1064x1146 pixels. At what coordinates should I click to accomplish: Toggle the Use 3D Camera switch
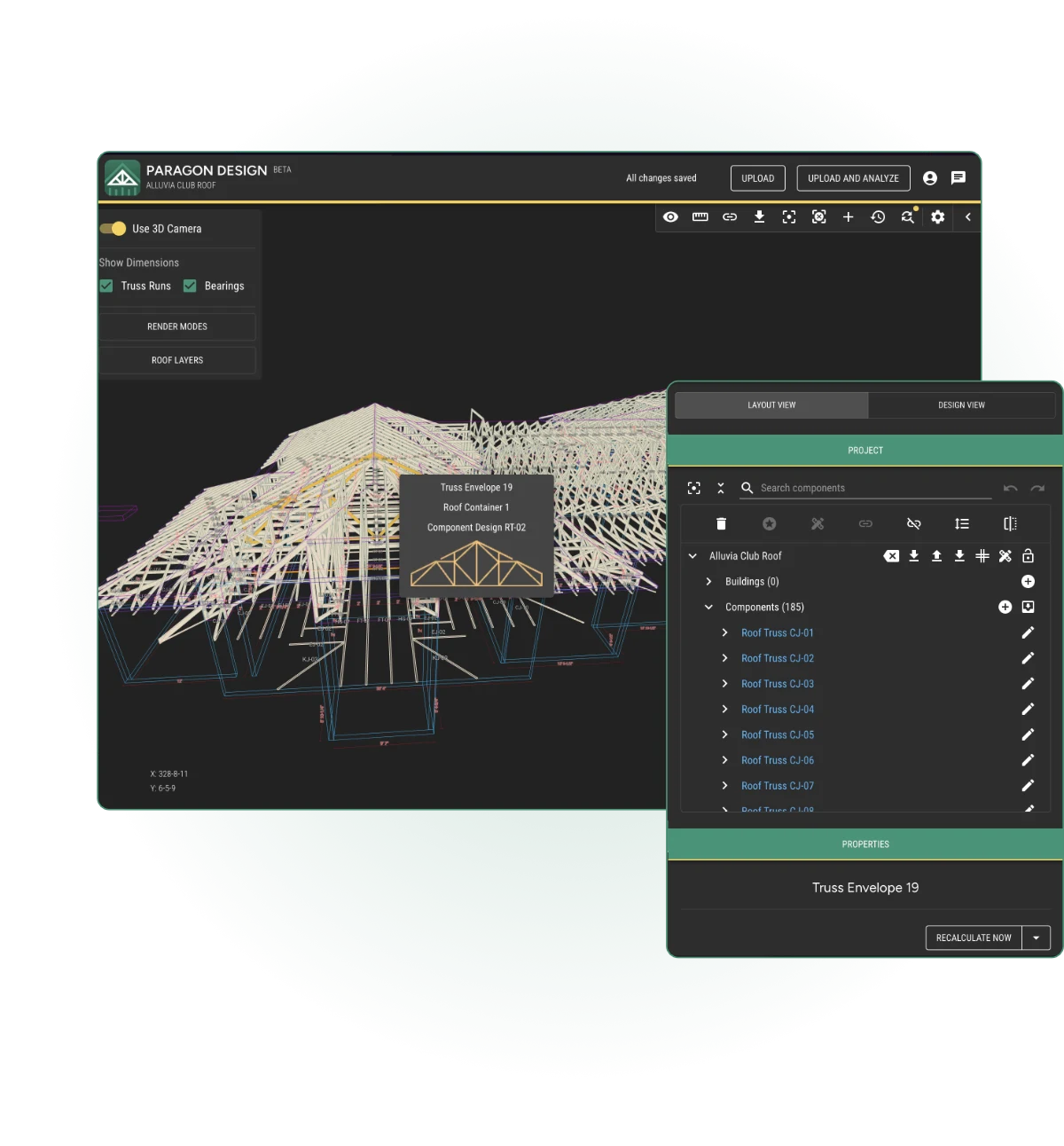pos(113,228)
